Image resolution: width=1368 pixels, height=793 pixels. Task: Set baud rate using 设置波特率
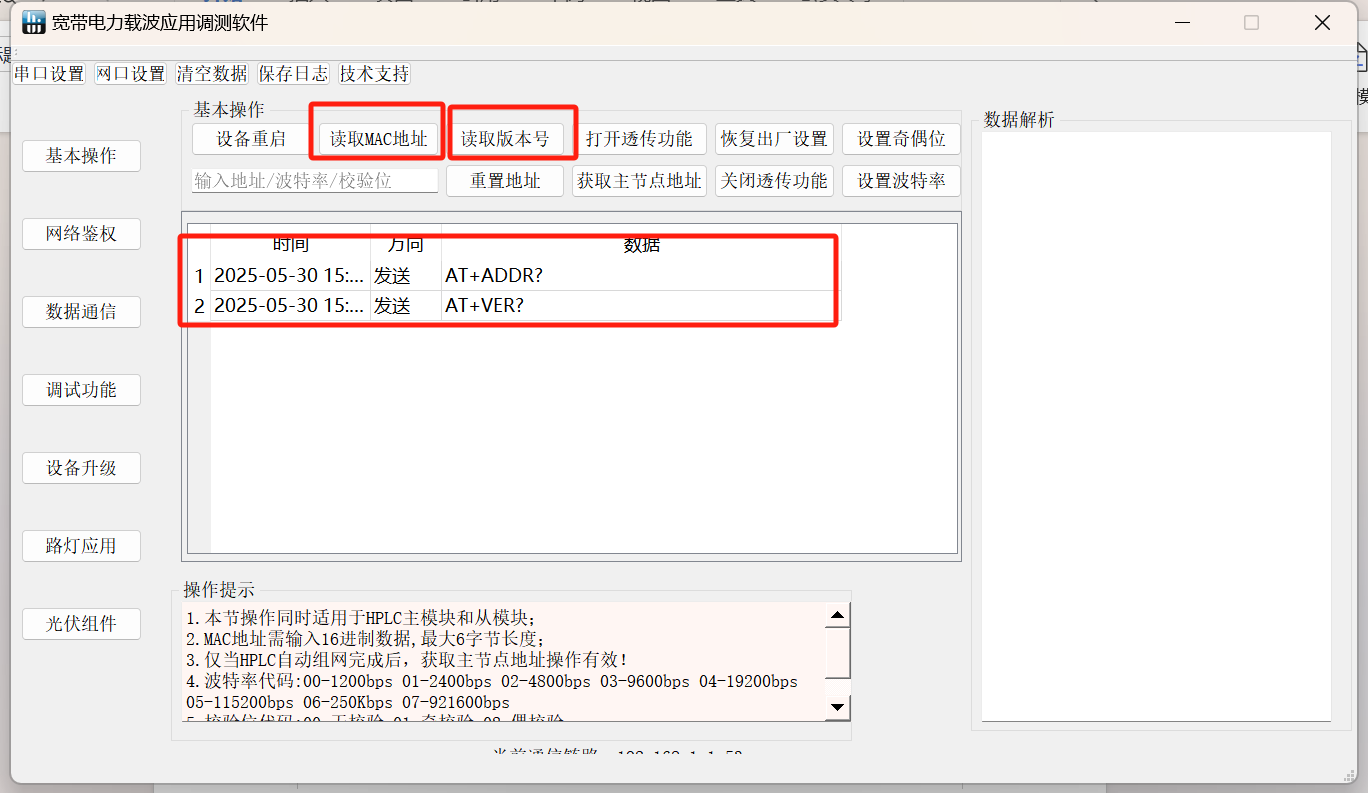tap(901, 181)
